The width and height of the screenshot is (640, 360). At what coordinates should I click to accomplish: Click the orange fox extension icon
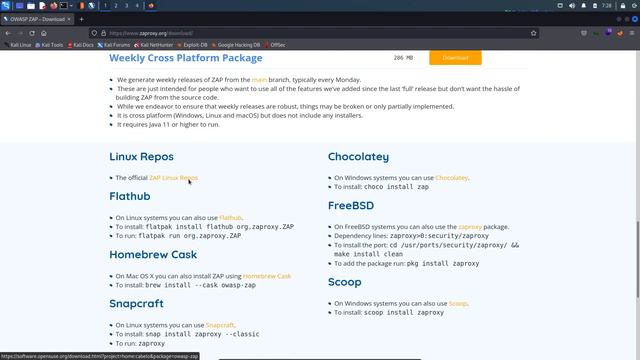(620, 33)
